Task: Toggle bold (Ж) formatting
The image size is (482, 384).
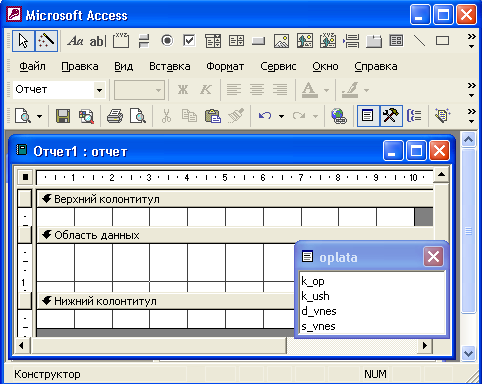Action: [x=183, y=90]
